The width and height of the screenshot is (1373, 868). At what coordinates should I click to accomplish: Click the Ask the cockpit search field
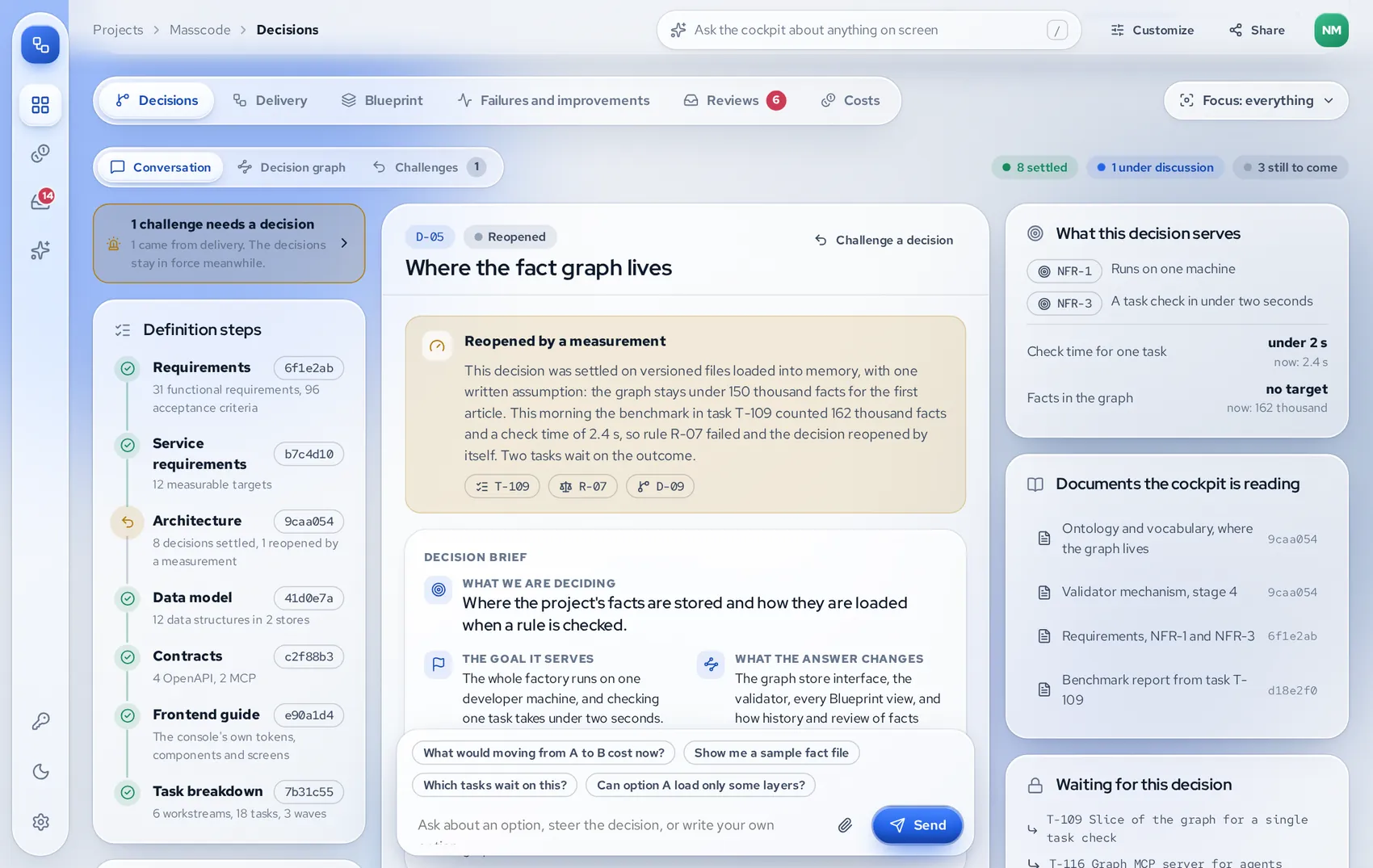868,30
